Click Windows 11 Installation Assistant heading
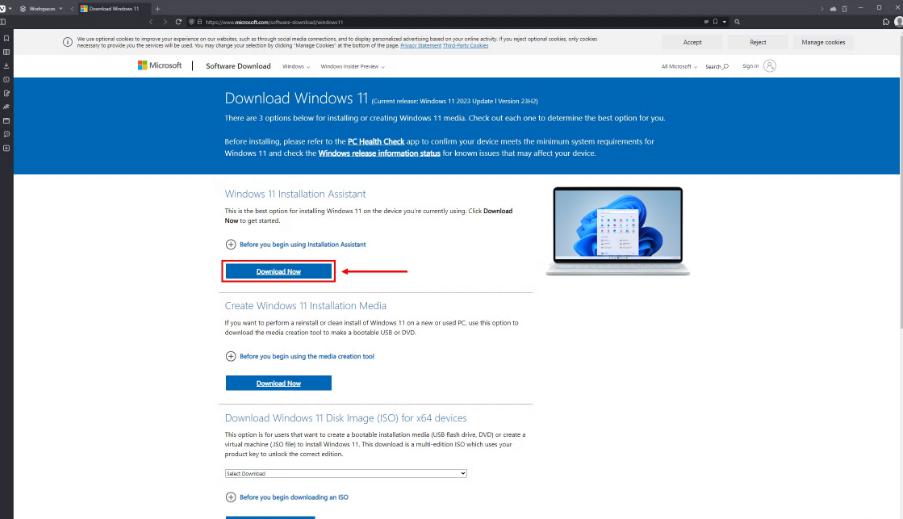The image size is (903, 519). click(295, 194)
